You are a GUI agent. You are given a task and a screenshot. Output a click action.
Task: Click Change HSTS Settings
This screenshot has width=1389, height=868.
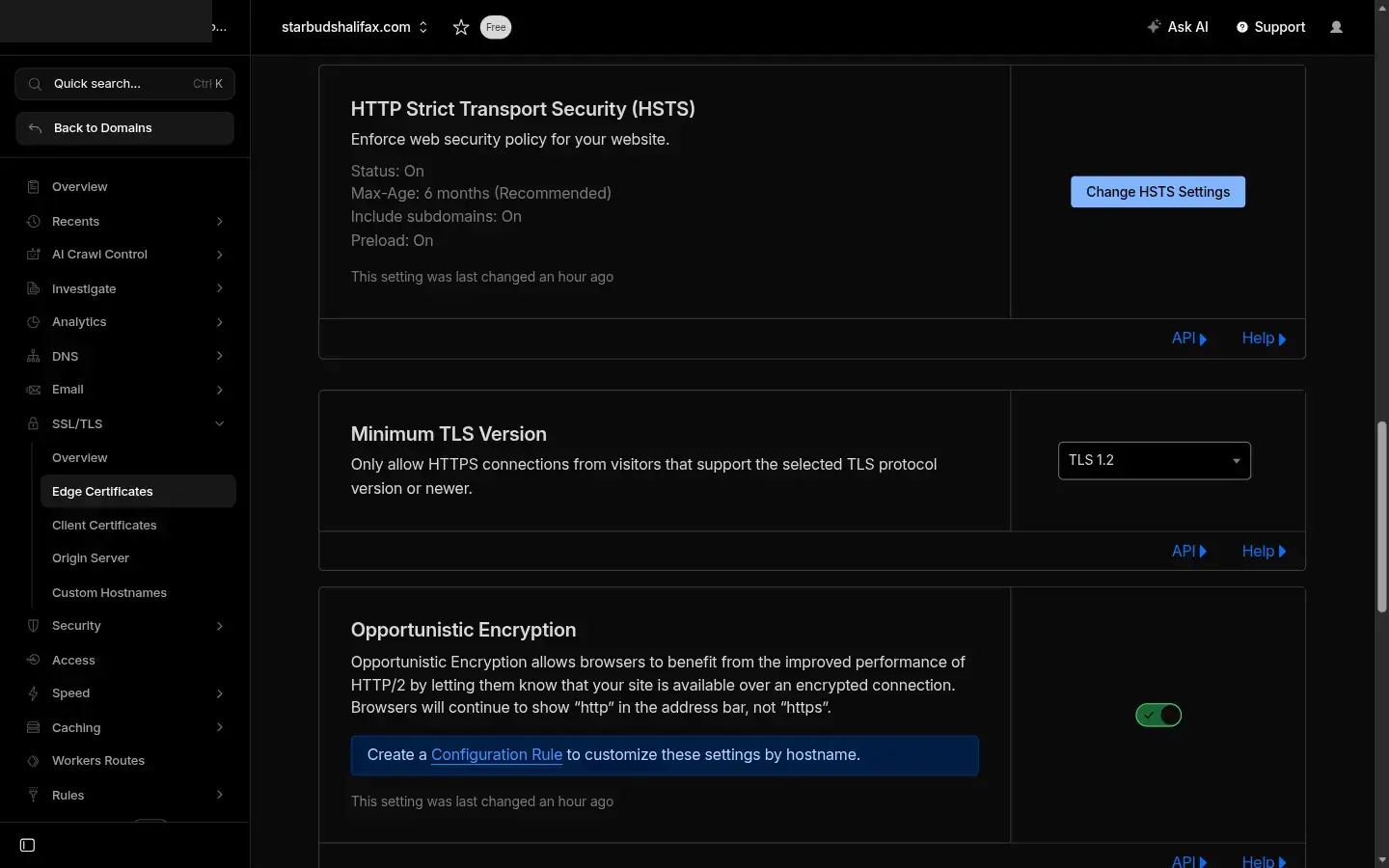click(1157, 191)
